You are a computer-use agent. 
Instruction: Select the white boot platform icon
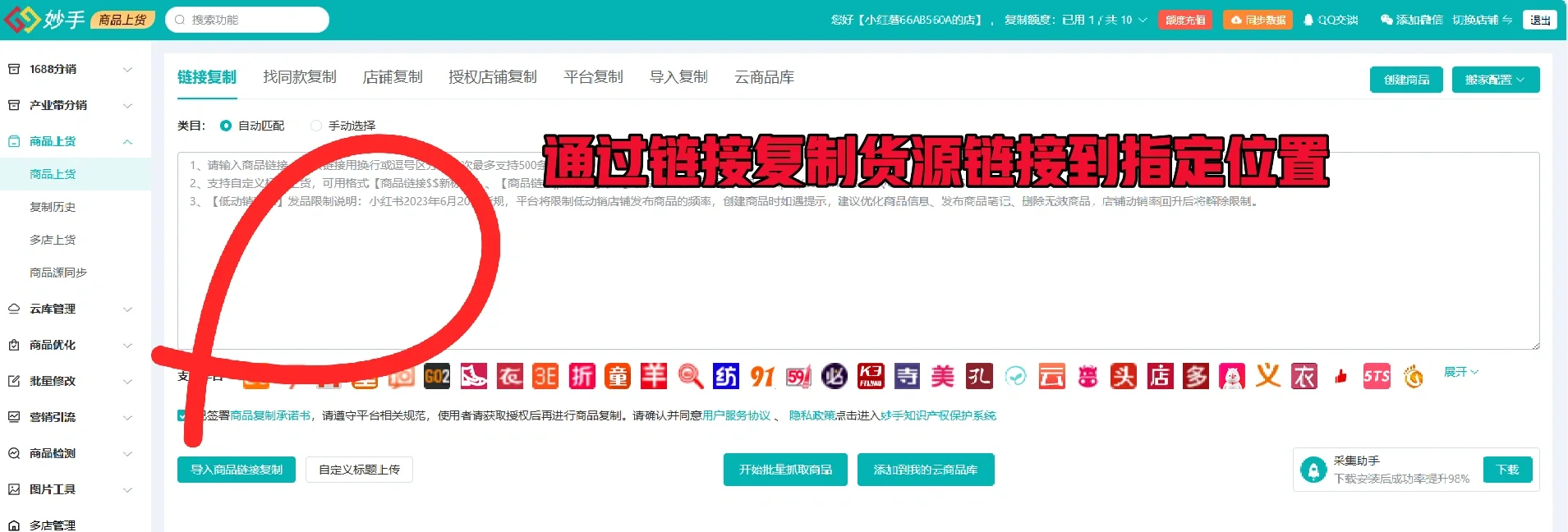(x=474, y=377)
